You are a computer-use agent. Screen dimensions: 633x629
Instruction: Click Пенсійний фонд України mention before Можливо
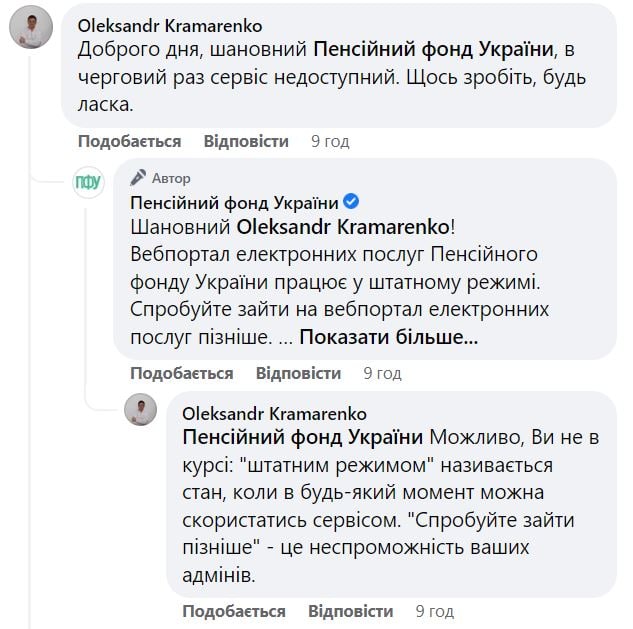(303, 438)
